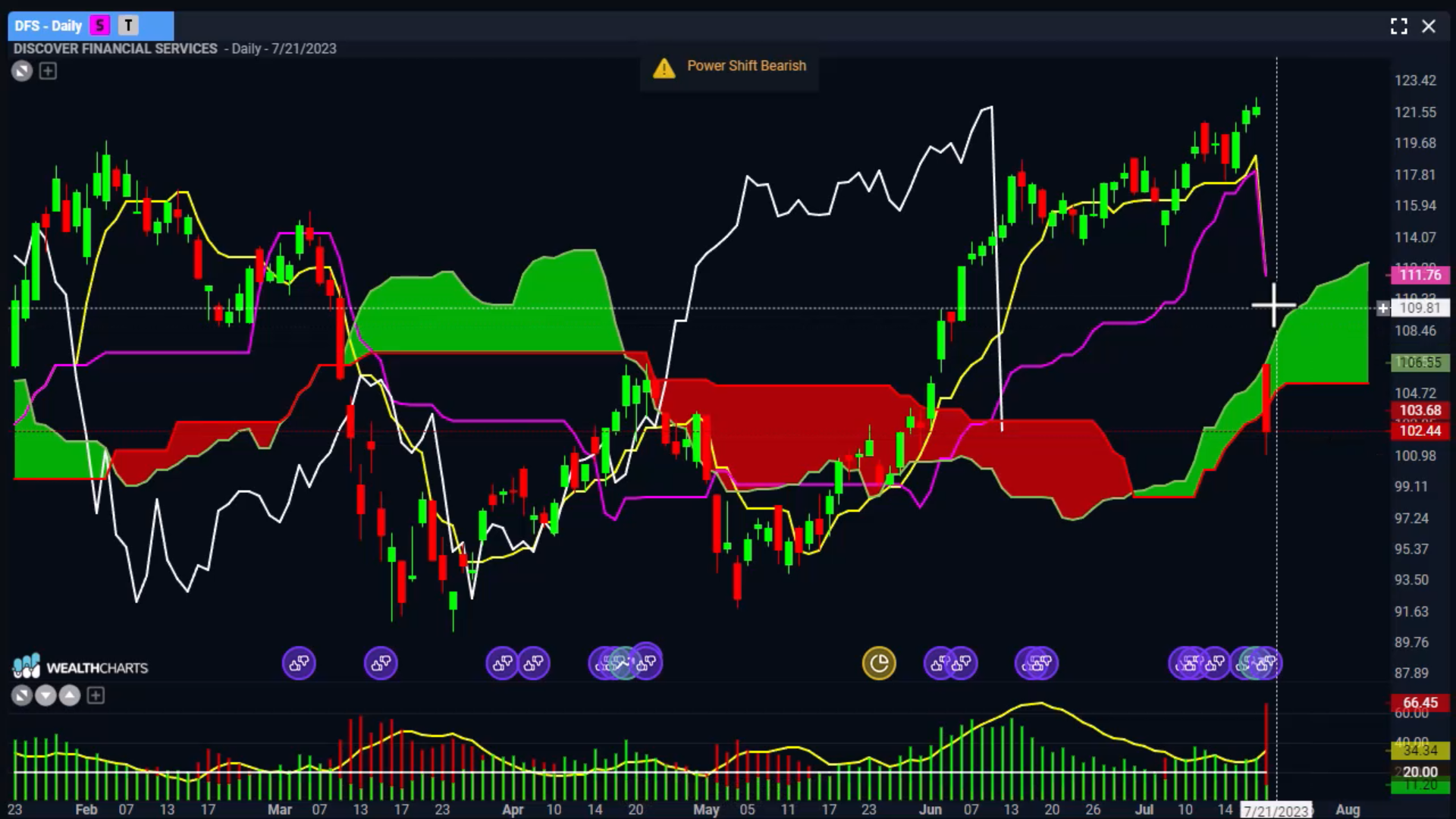The height and width of the screenshot is (819, 1456).
Task: Click the DISCOVER FINANCIAL SERVICES title text
Action: (115, 49)
